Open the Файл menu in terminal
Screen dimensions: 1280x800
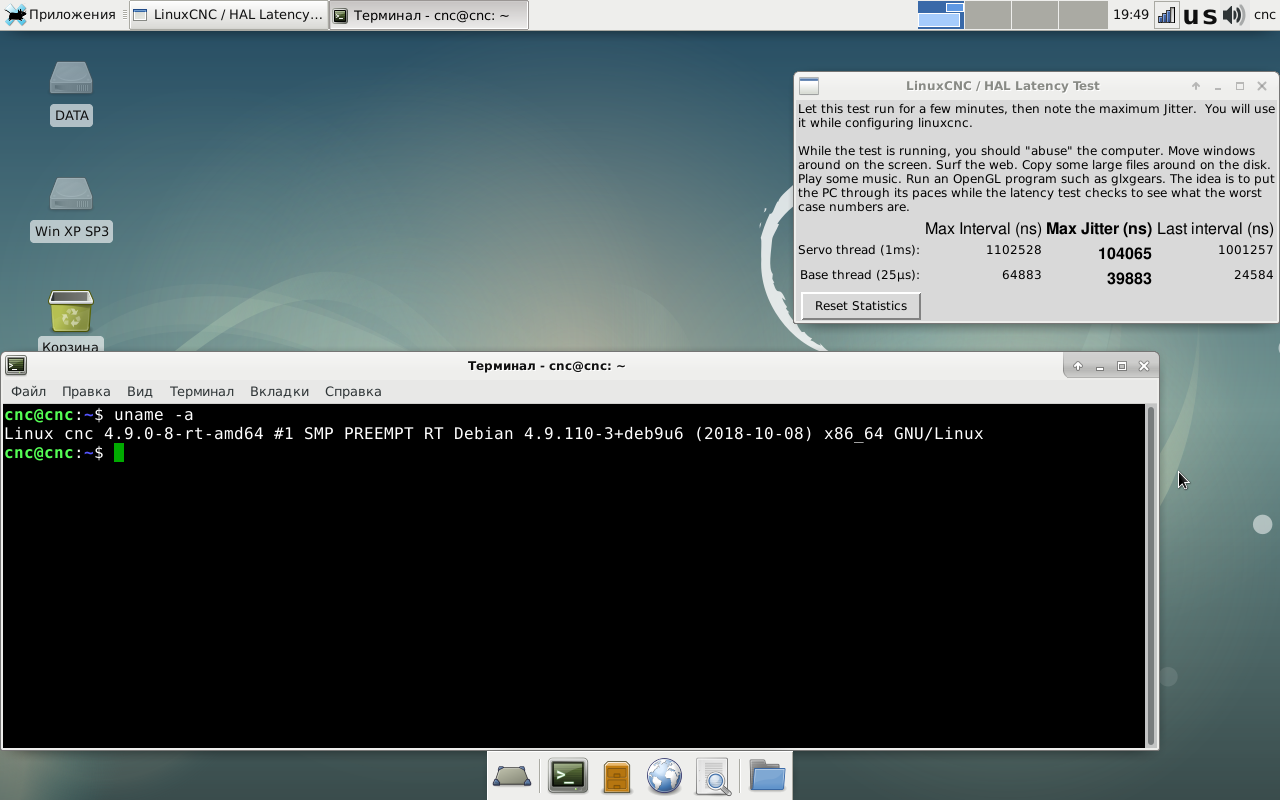point(28,391)
